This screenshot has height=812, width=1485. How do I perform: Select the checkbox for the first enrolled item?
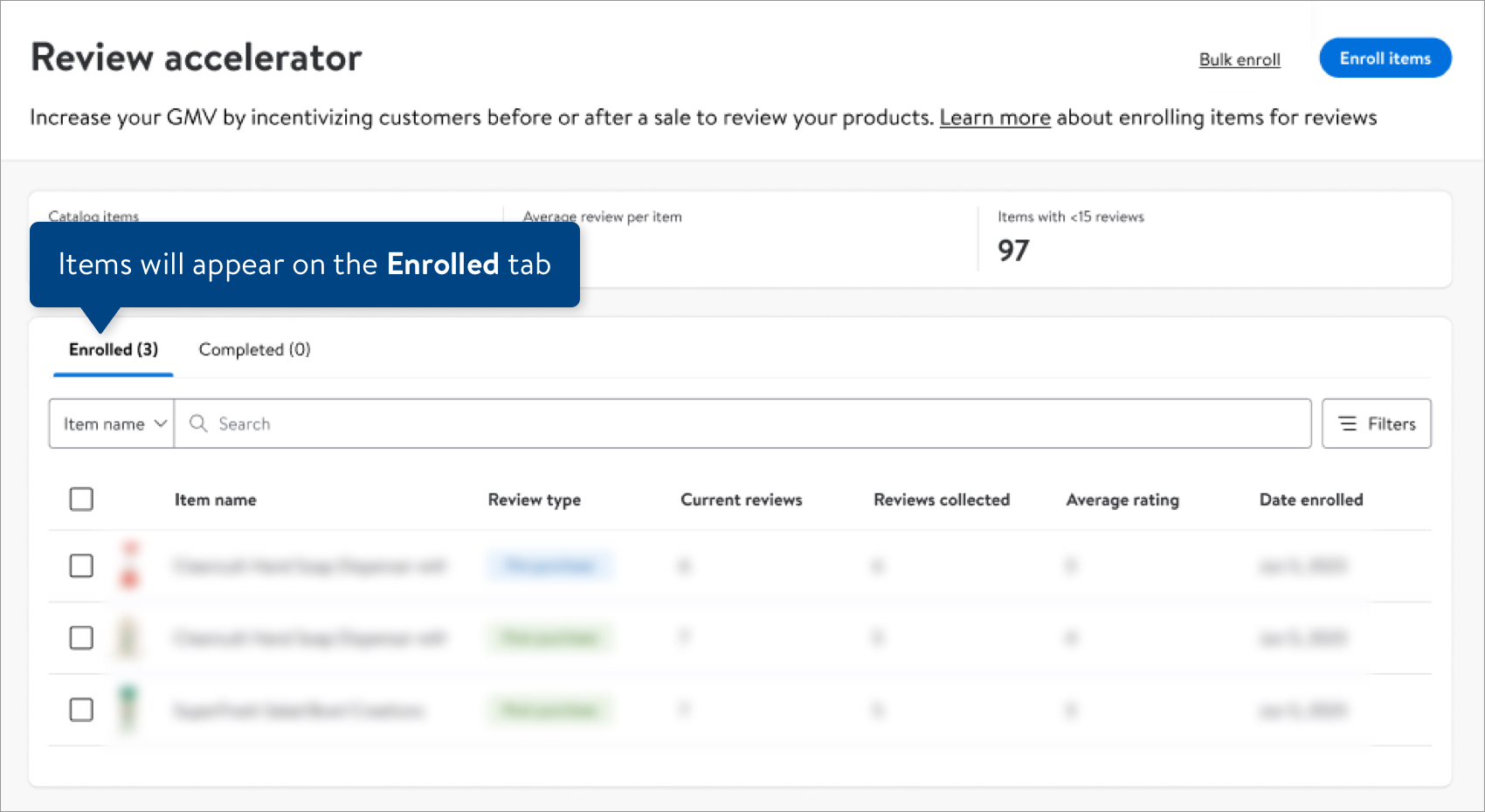(x=80, y=566)
